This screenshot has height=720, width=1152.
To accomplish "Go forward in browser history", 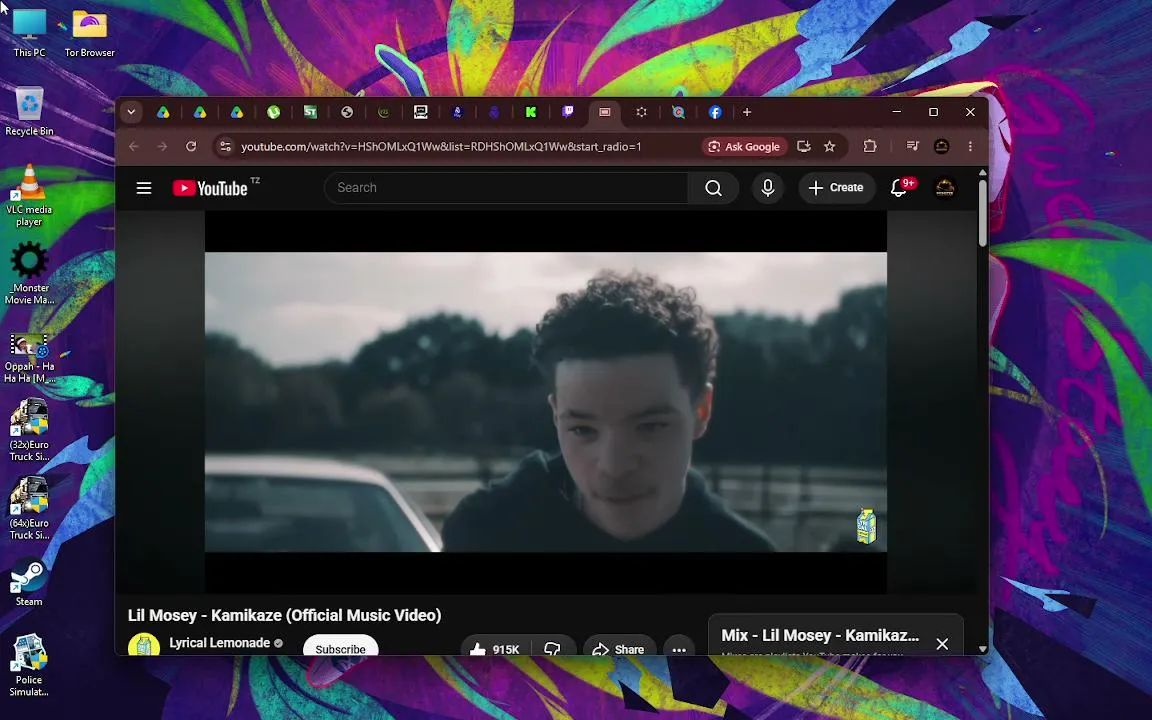I will [x=162, y=146].
